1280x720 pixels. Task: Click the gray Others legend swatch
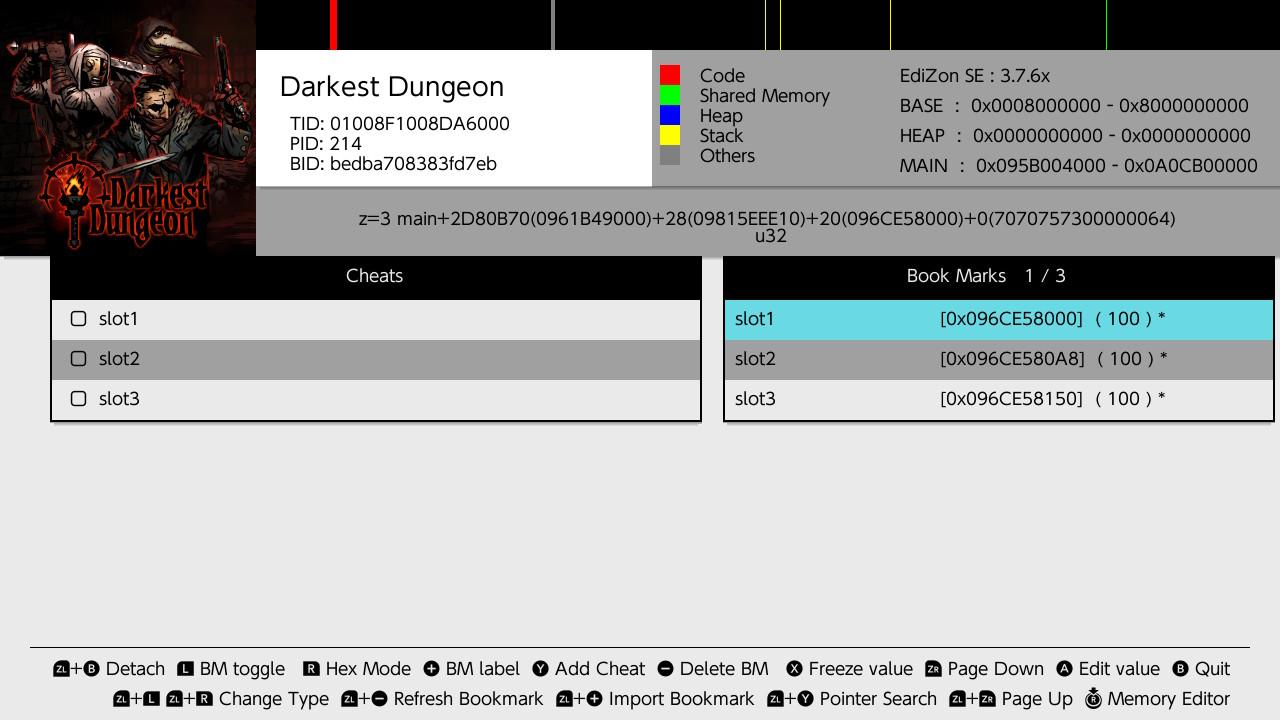[670, 155]
